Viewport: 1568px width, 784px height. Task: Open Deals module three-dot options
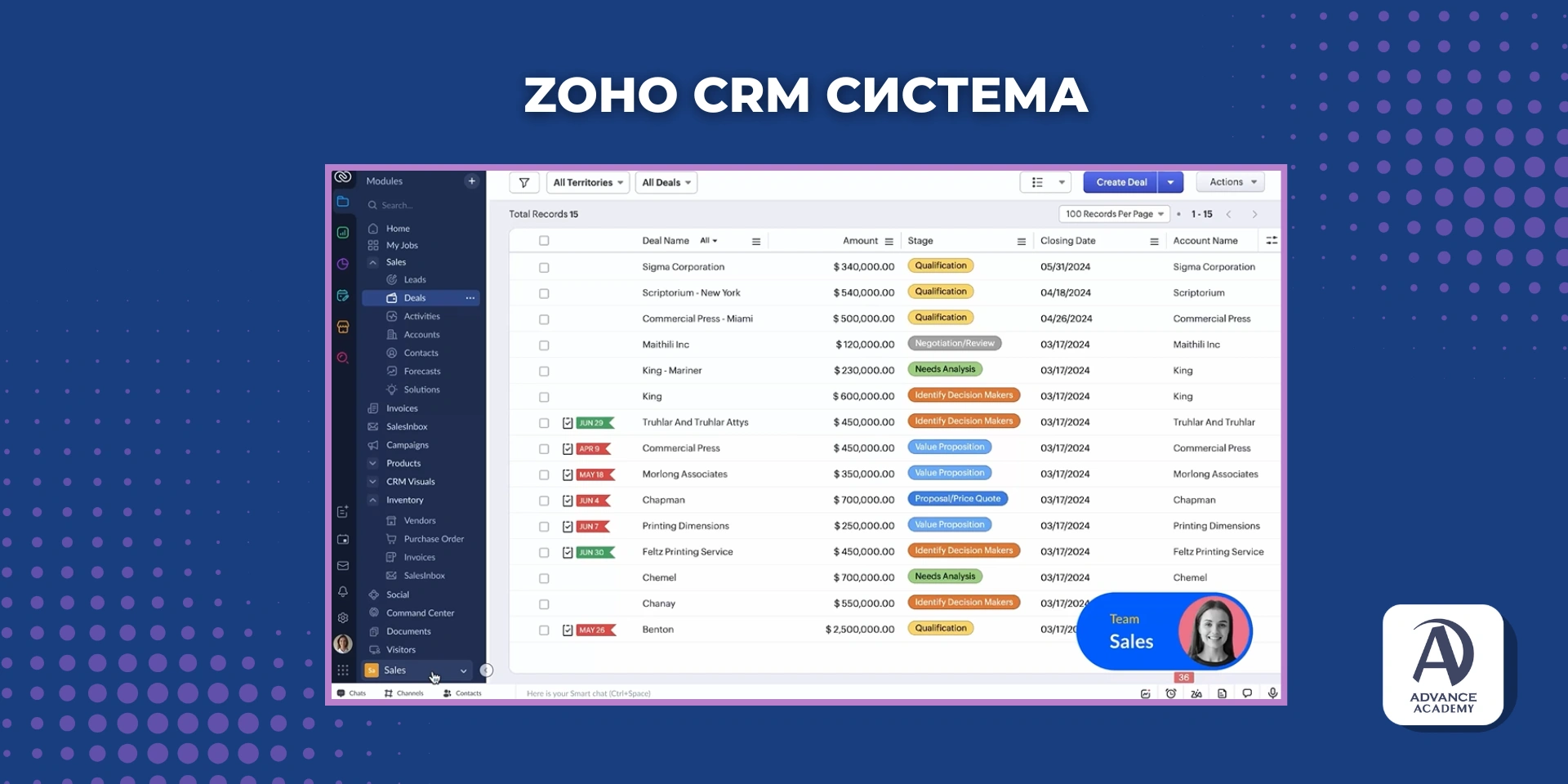pyautogui.click(x=470, y=298)
